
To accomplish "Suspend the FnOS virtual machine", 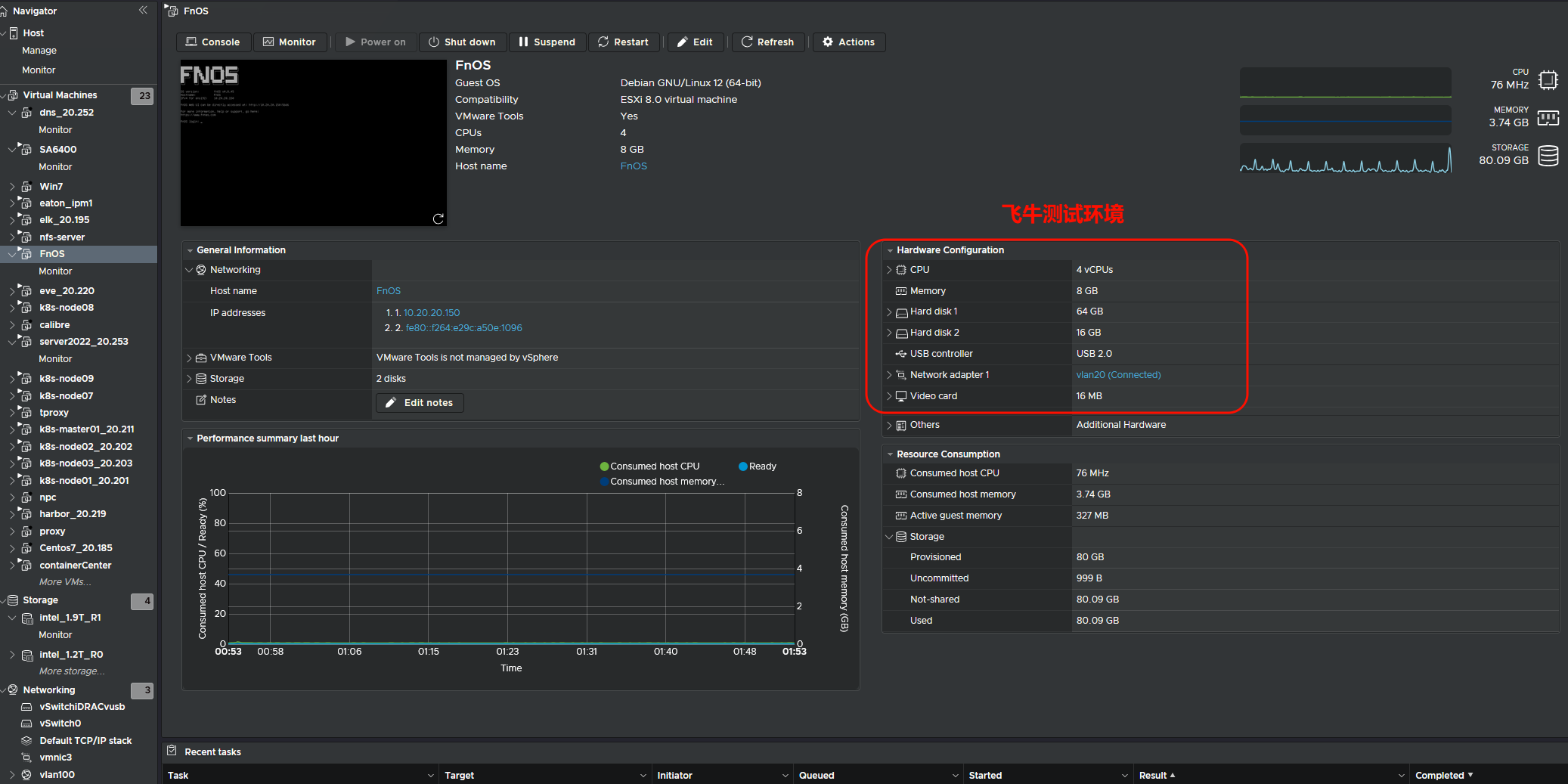I will (x=547, y=42).
